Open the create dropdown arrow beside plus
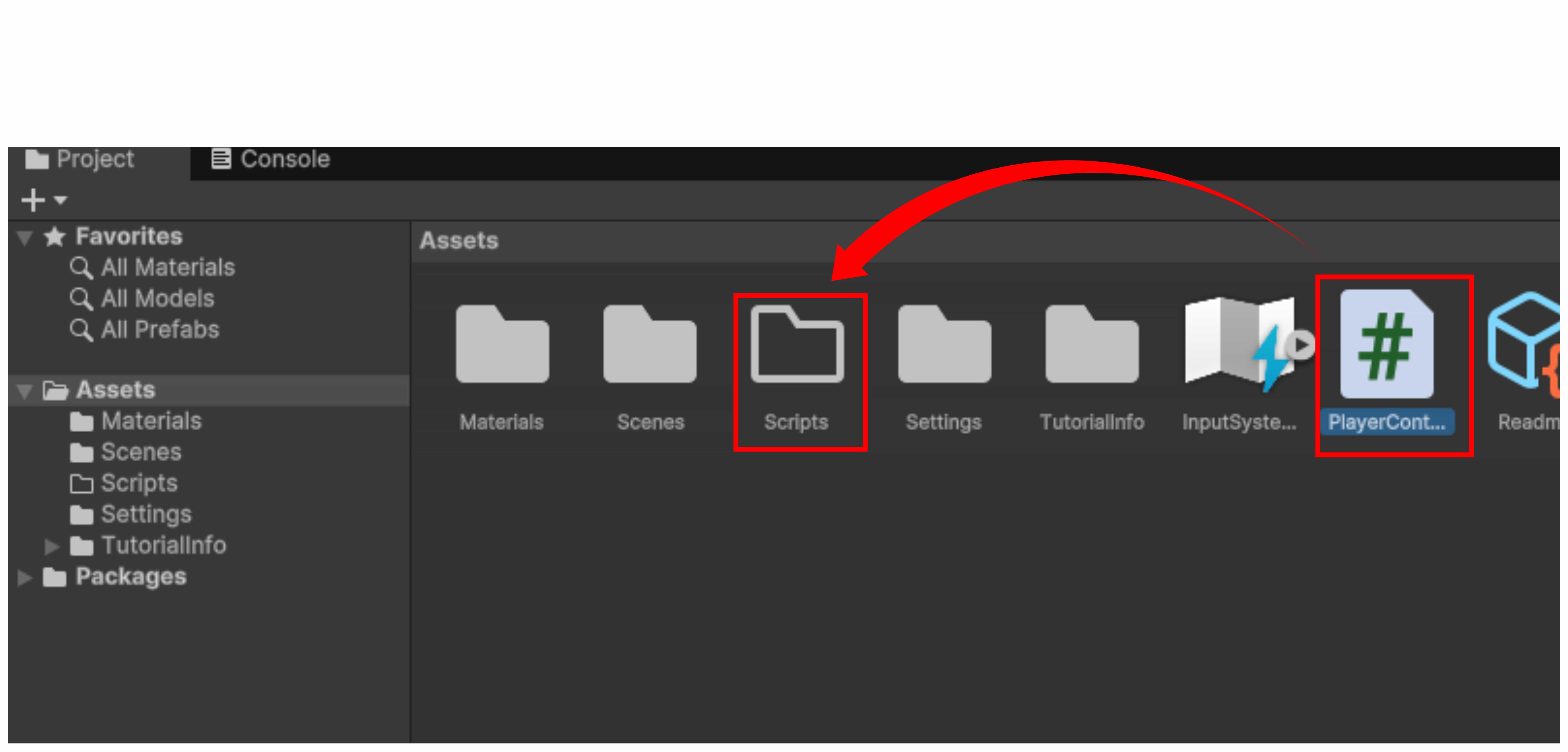Viewport: 1568px width, 752px height. point(60,200)
